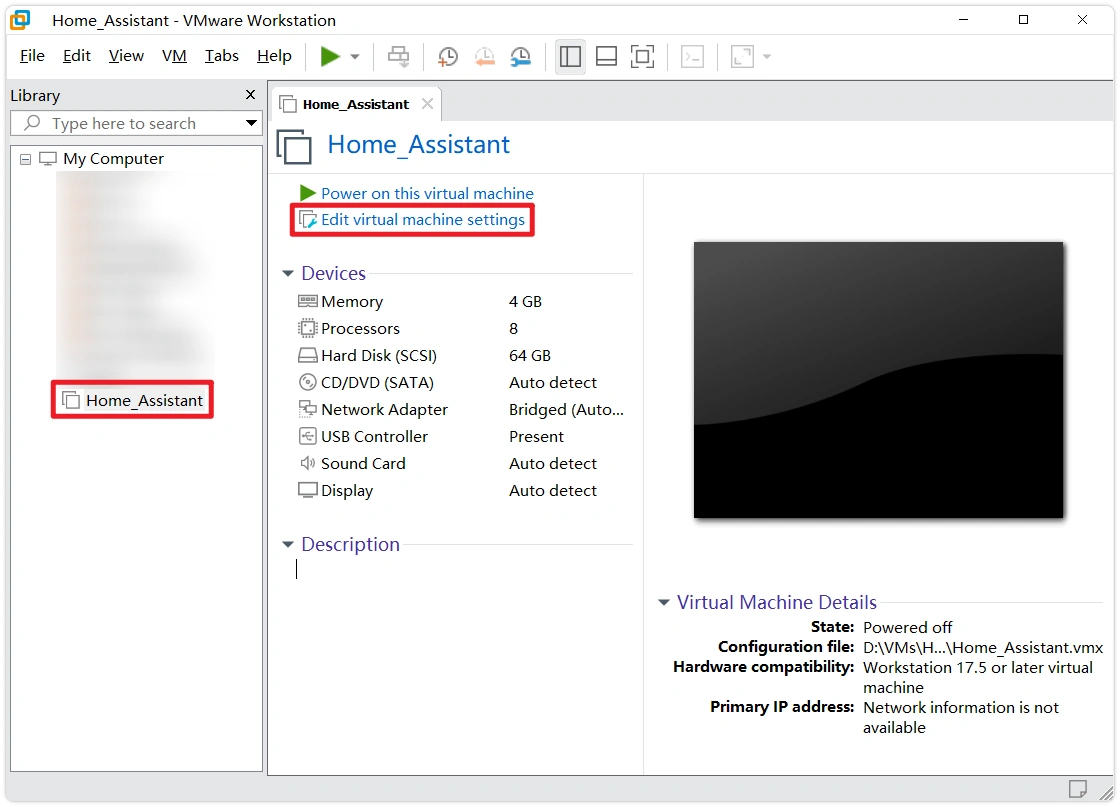Open the Help menu
The height and width of the screenshot is (807, 1120).
pyautogui.click(x=274, y=56)
